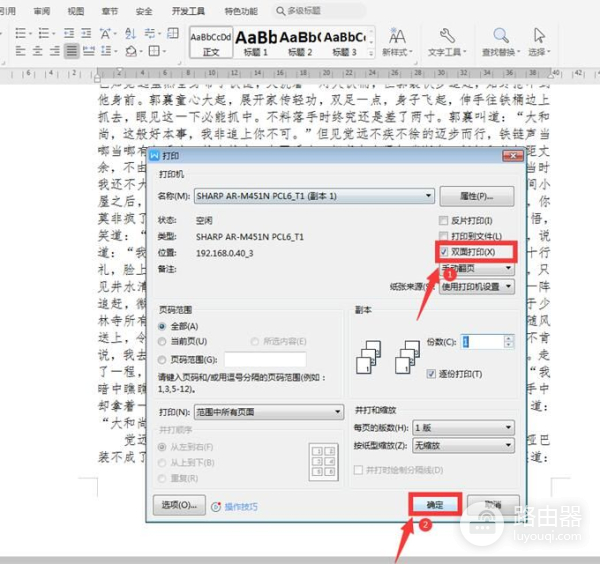Click the show/hide paragraph marks icon

tap(150, 34)
